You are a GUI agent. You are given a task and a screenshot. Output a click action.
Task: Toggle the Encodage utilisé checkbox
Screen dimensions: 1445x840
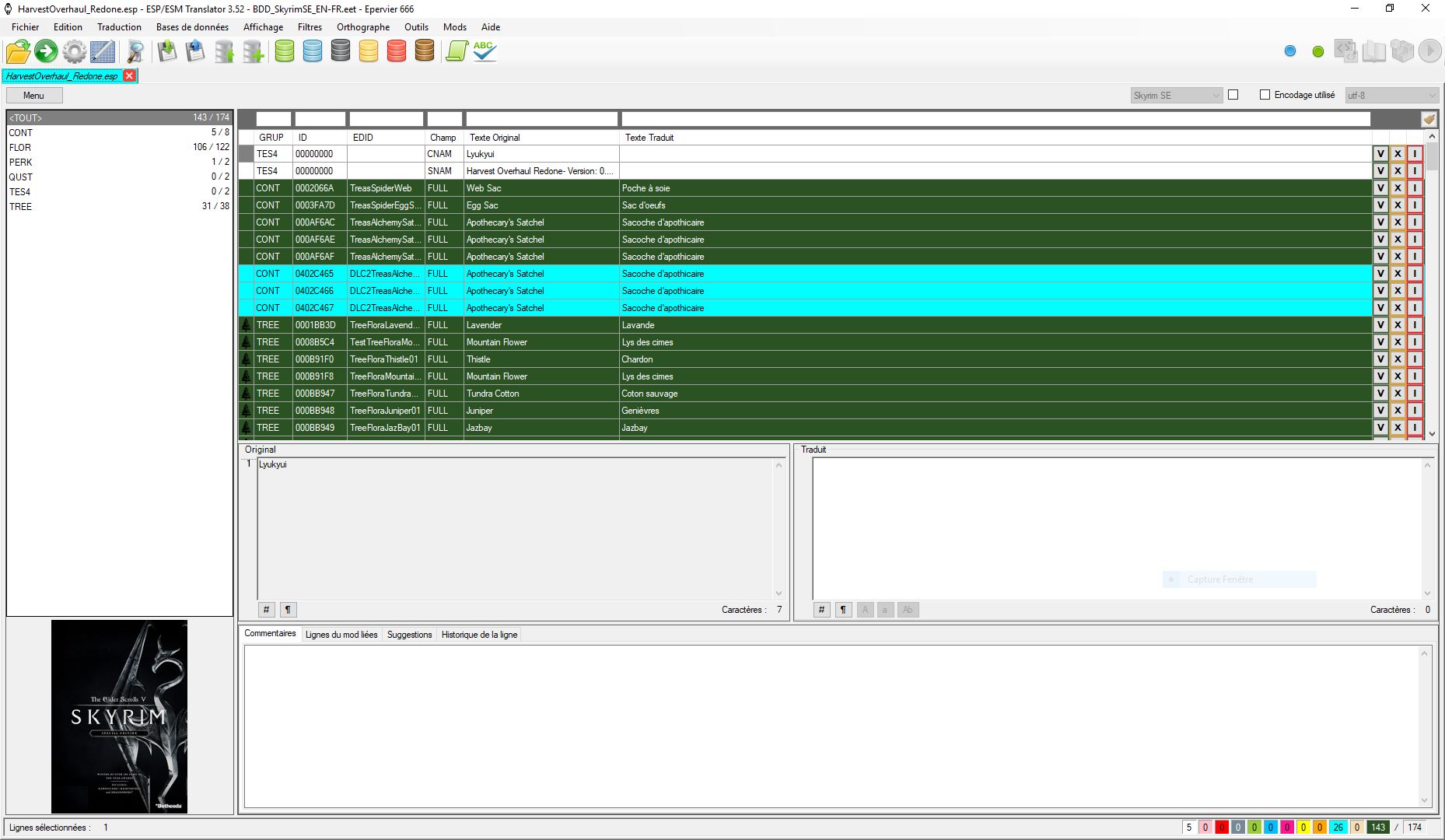[1265, 95]
